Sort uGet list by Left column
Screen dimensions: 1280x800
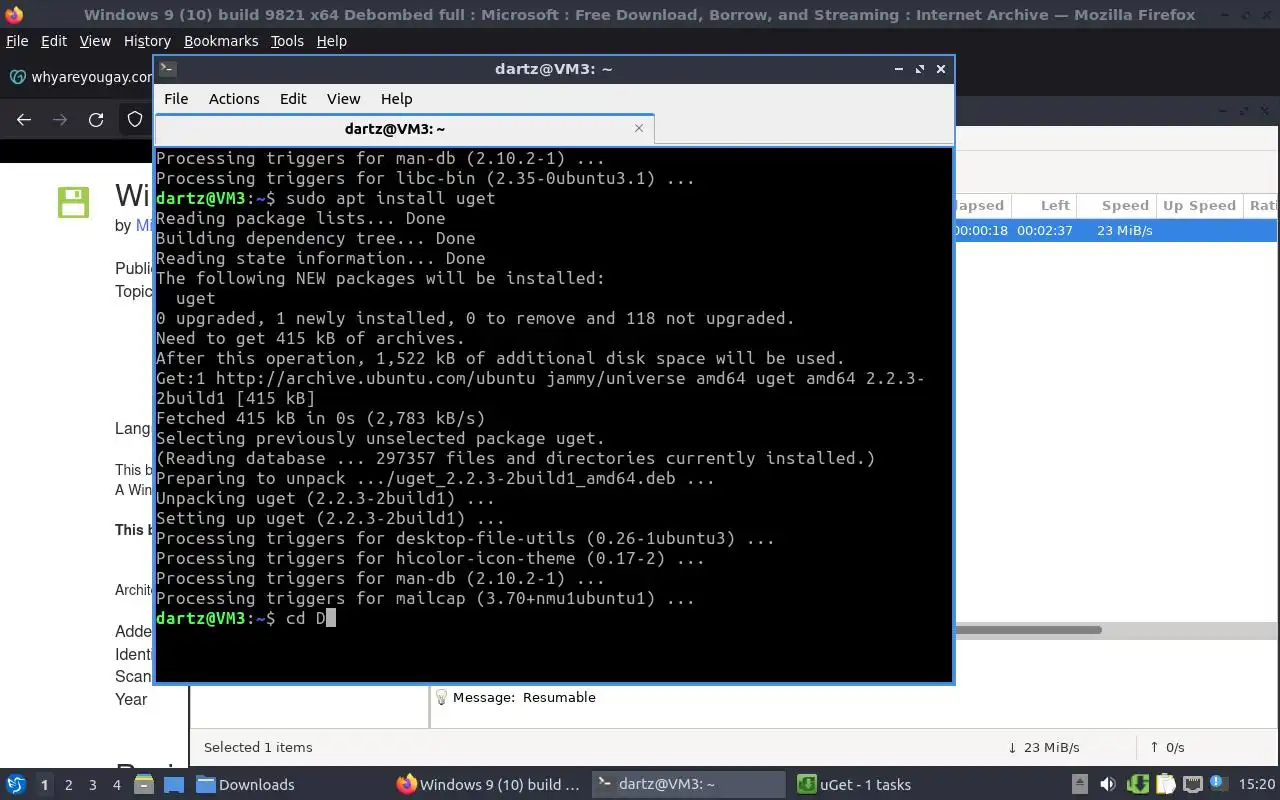pyautogui.click(x=1045, y=205)
